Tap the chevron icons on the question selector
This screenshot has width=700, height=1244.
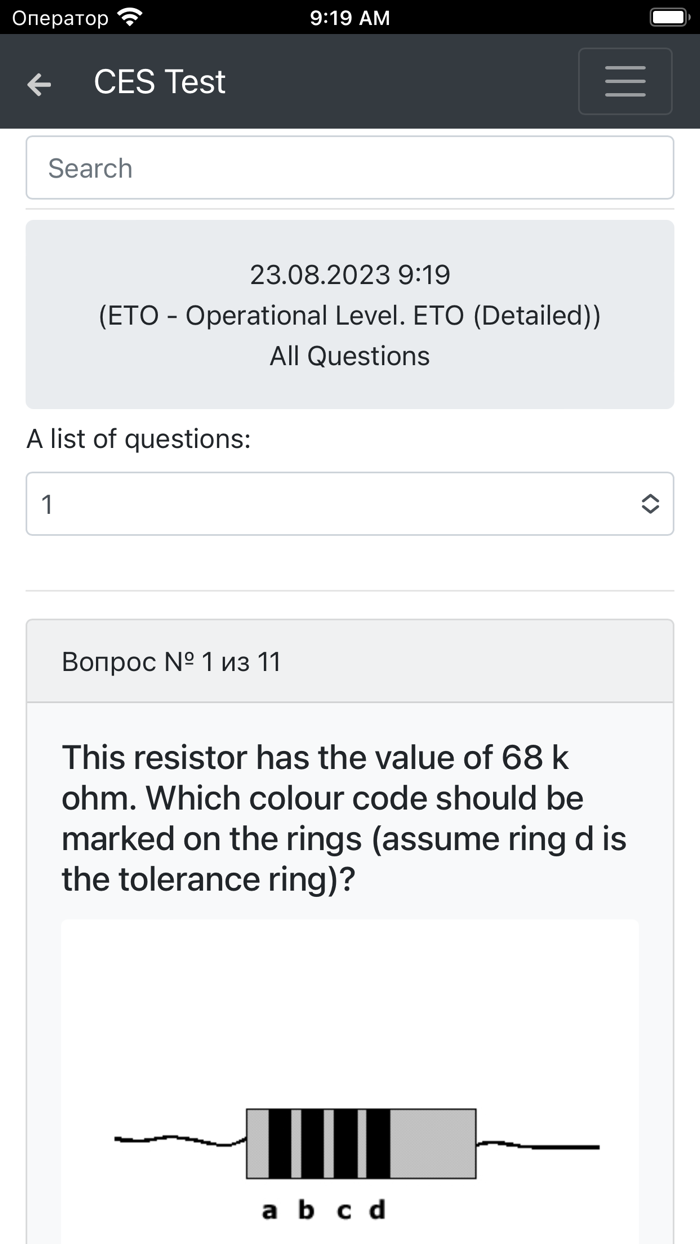click(x=651, y=504)
